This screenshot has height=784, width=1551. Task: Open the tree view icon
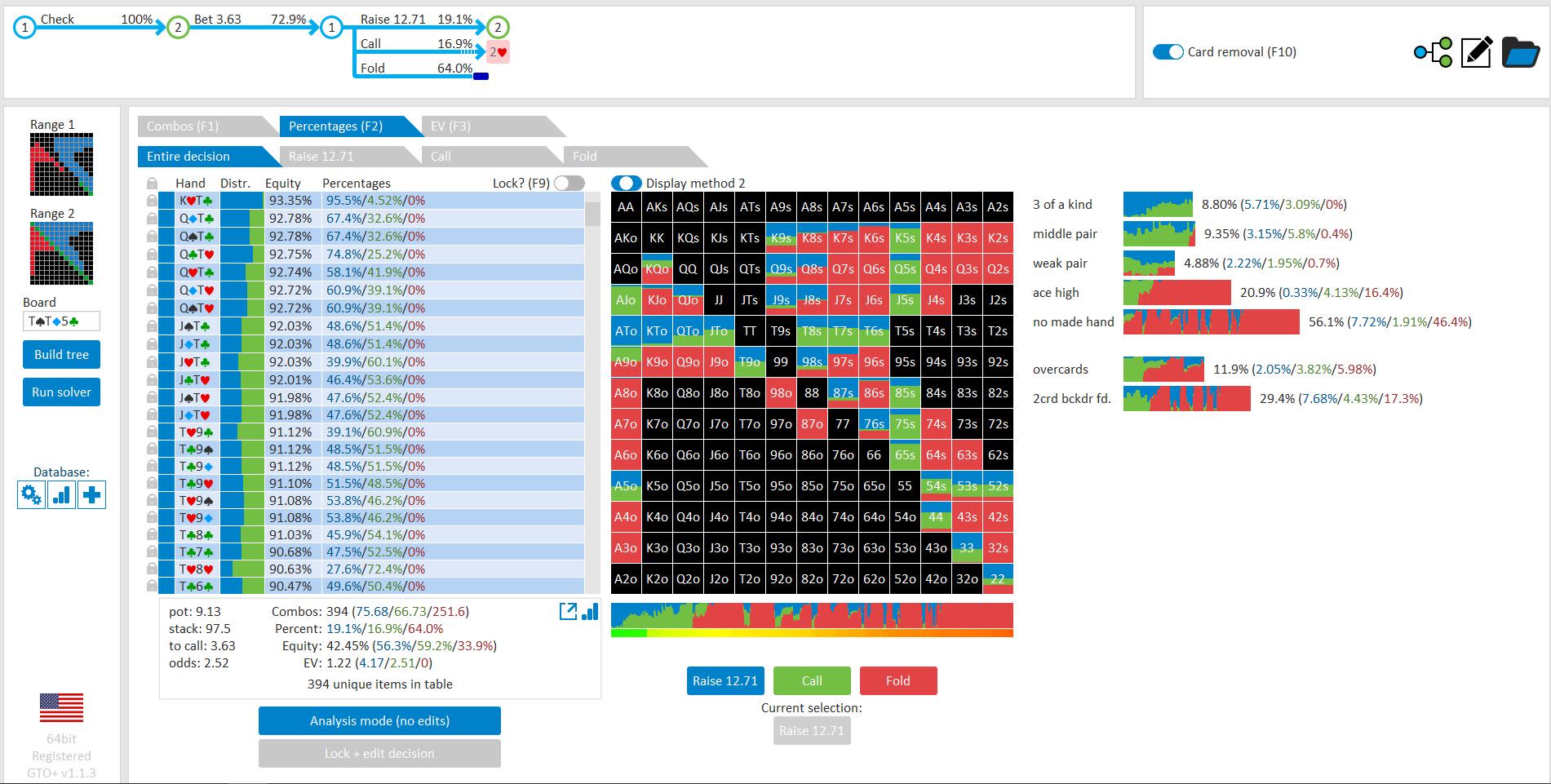[x=1433, y=52]
